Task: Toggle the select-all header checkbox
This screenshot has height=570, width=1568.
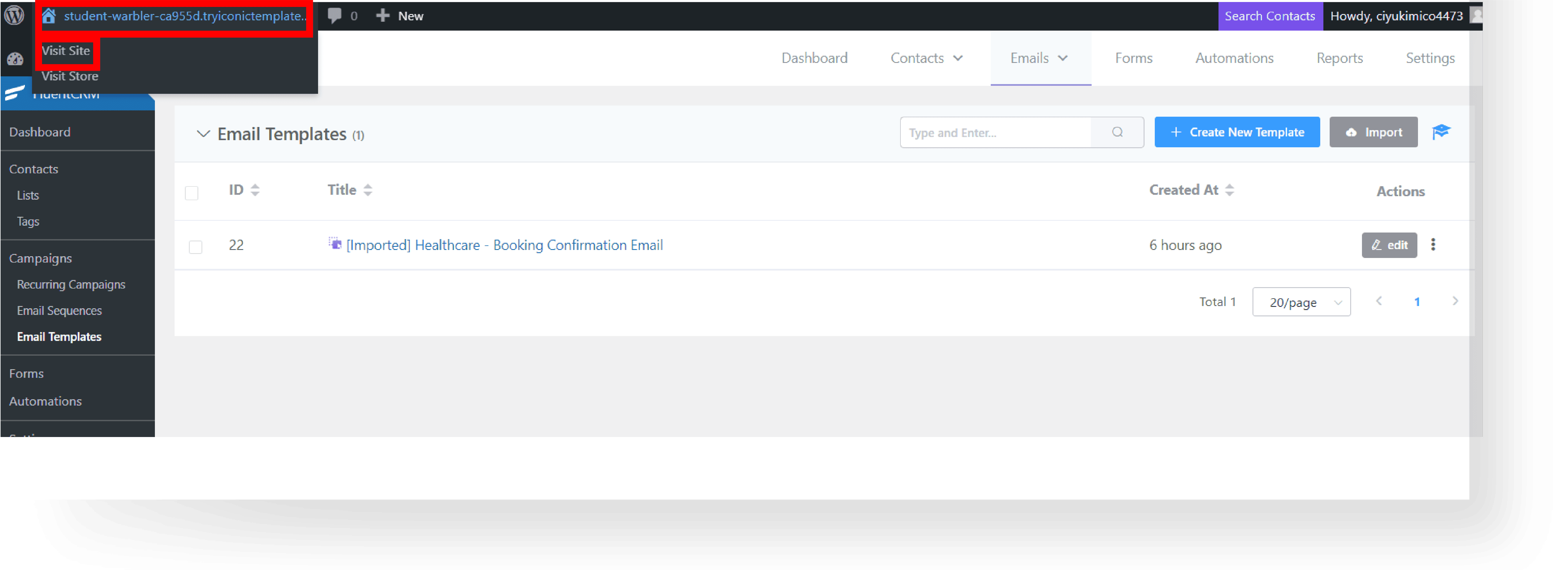Action: tap(192, 193)
